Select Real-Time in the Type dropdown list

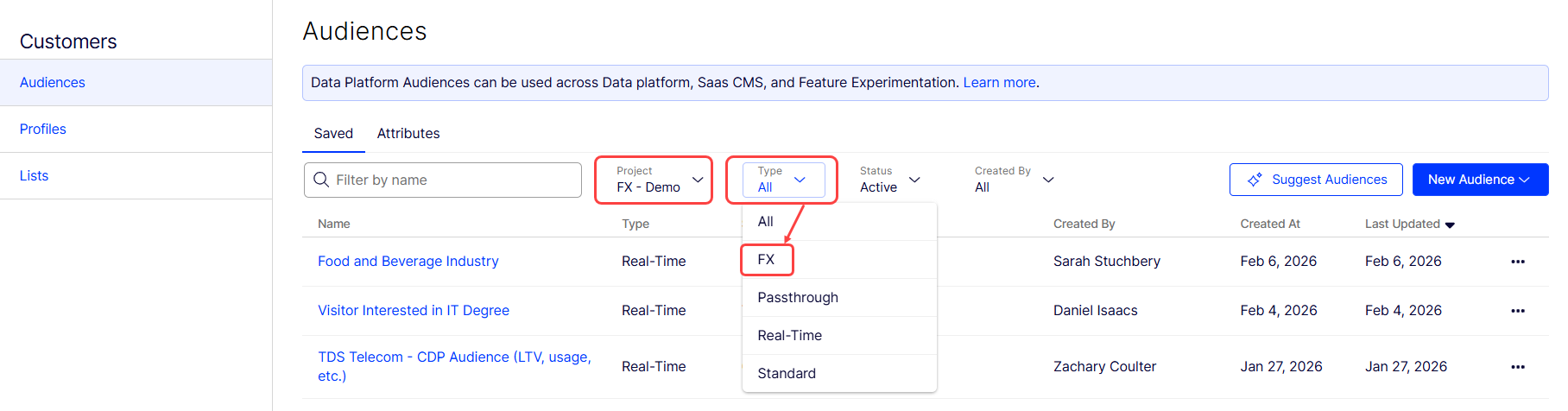coord(789,336)
